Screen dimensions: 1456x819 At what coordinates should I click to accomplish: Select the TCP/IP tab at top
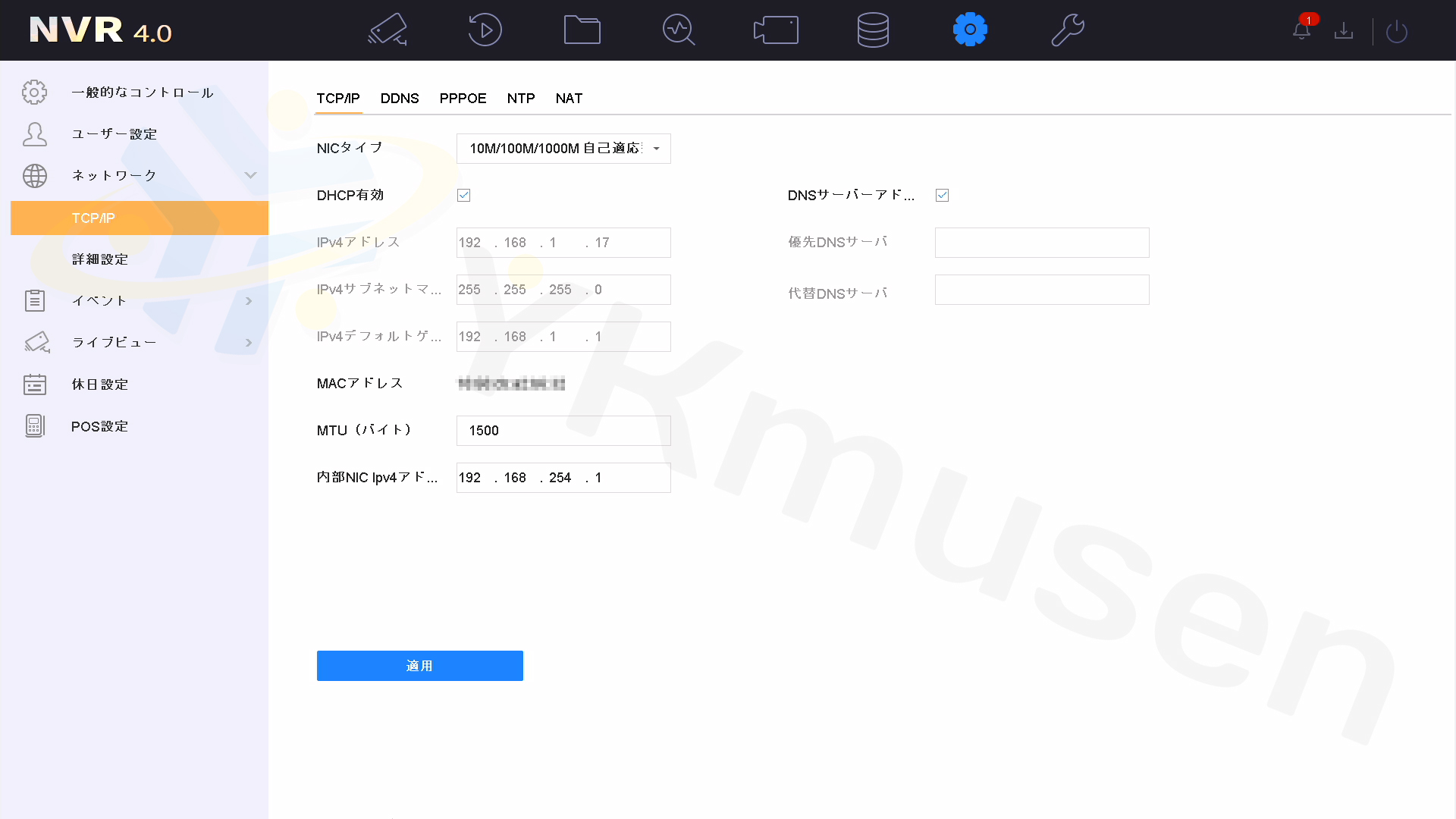(338, 99)
